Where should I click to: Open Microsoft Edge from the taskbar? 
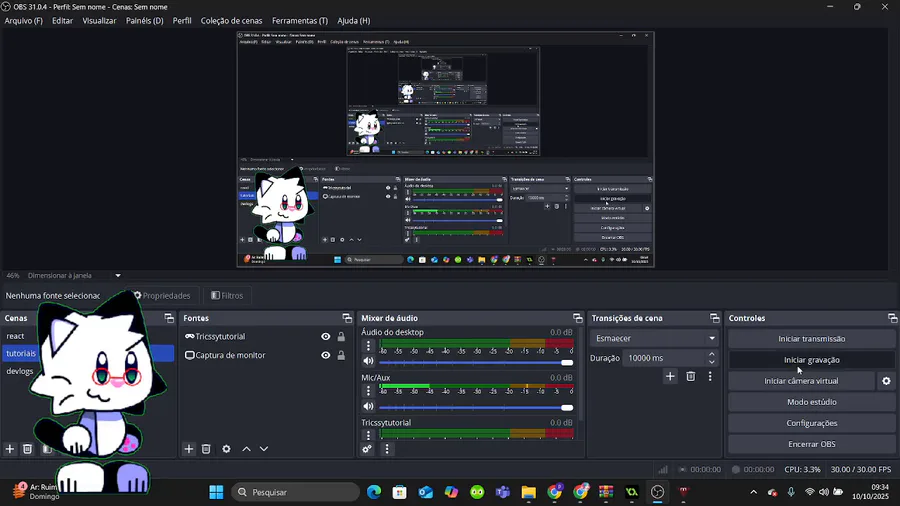pyautogui.click(x=374, y=492)
